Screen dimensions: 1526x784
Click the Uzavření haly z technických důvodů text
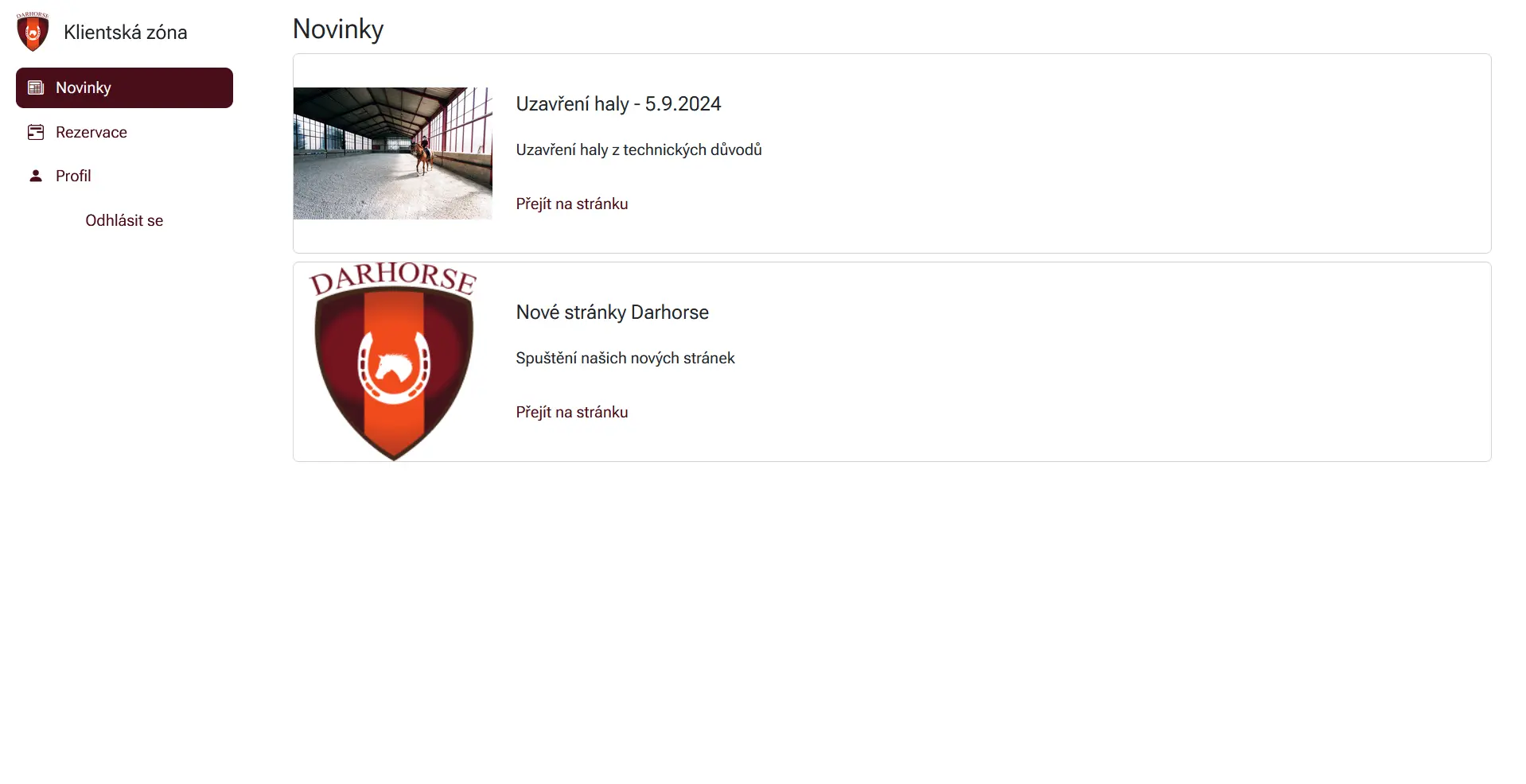tap(639, 149)
